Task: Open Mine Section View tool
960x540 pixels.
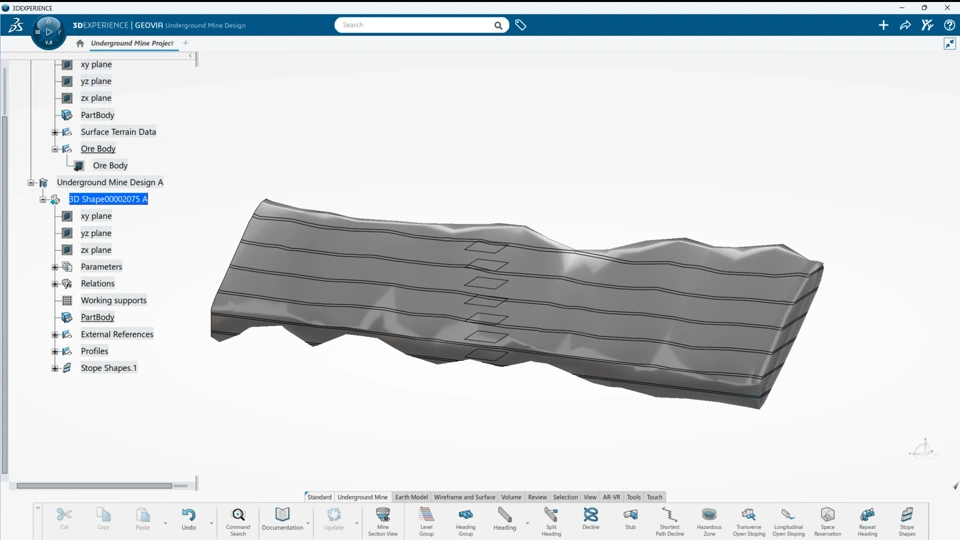Action: (383, 522)
